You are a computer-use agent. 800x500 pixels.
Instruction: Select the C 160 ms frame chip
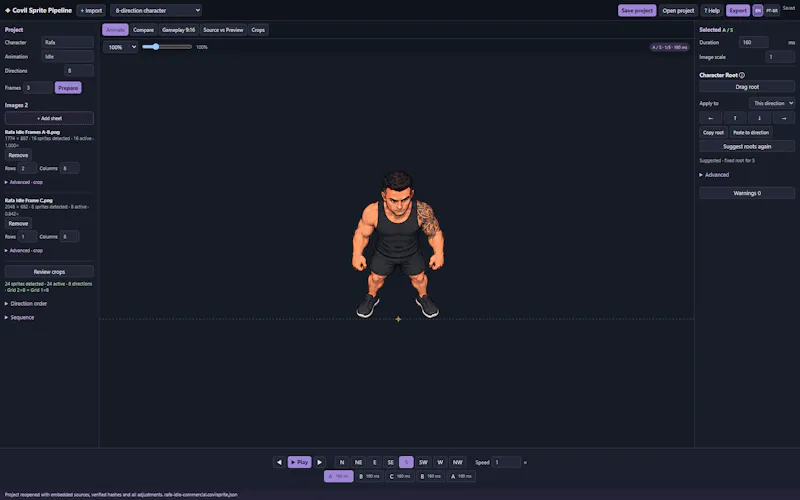click(x=399, y=477)
